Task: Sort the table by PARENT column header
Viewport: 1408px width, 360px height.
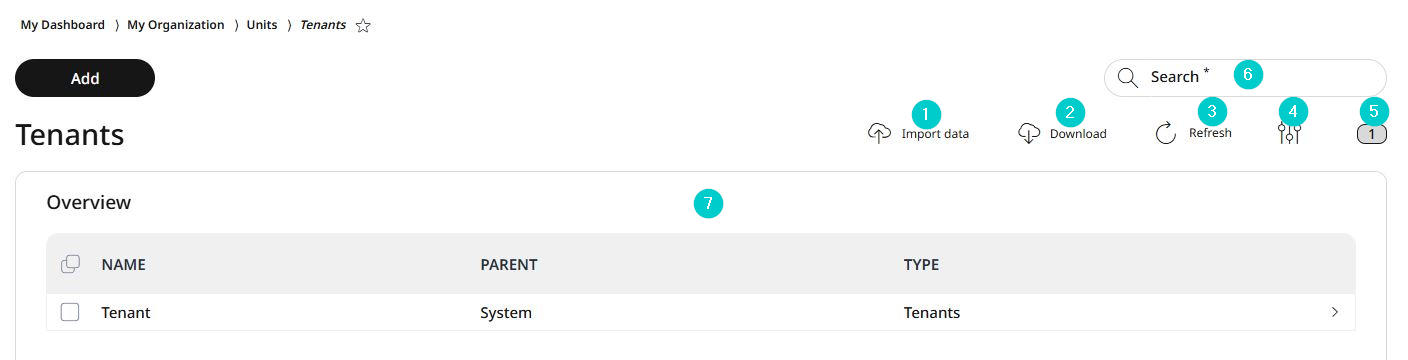Action: pos(509,265)
